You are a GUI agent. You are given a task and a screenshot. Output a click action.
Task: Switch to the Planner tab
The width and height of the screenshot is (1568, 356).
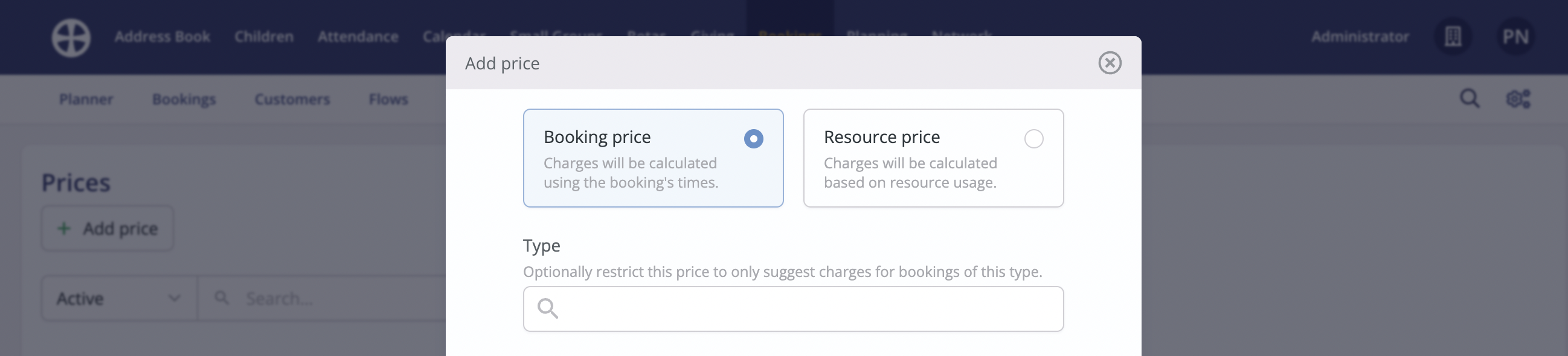[x=86, y=99]
